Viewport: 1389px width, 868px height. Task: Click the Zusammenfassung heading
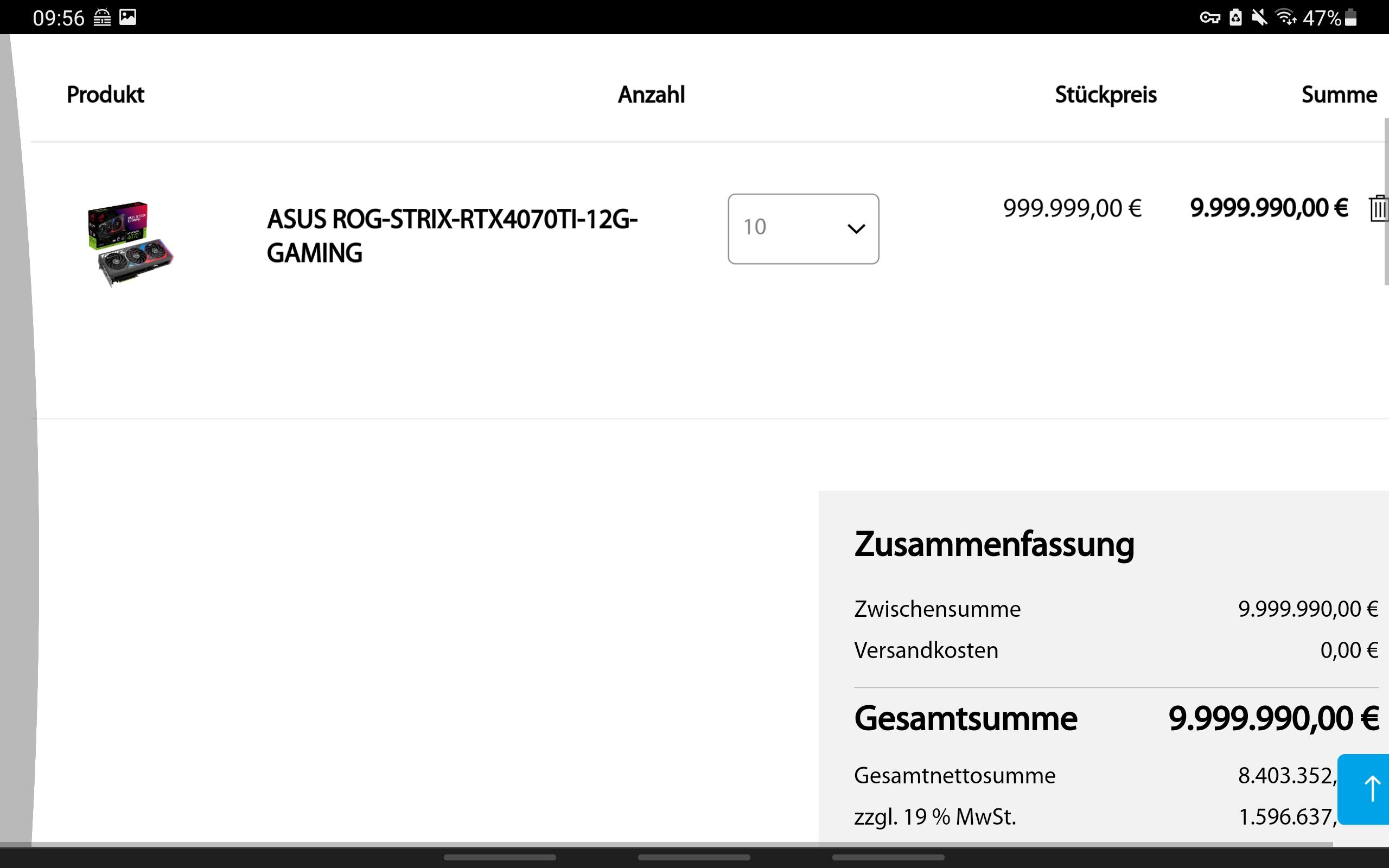tap(994, 544)
